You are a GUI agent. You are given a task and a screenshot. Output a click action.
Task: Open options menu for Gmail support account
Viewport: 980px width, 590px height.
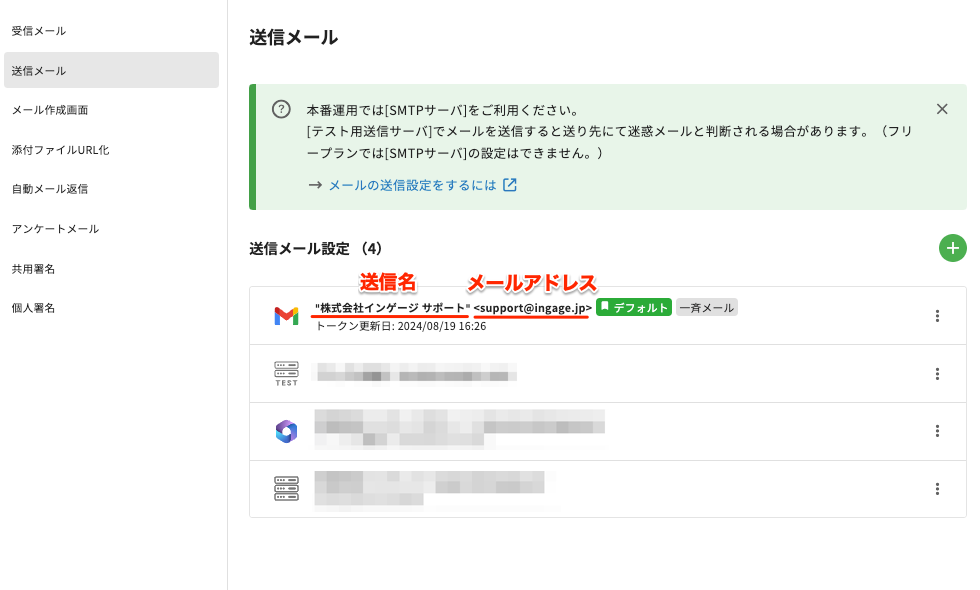(937, 316)
